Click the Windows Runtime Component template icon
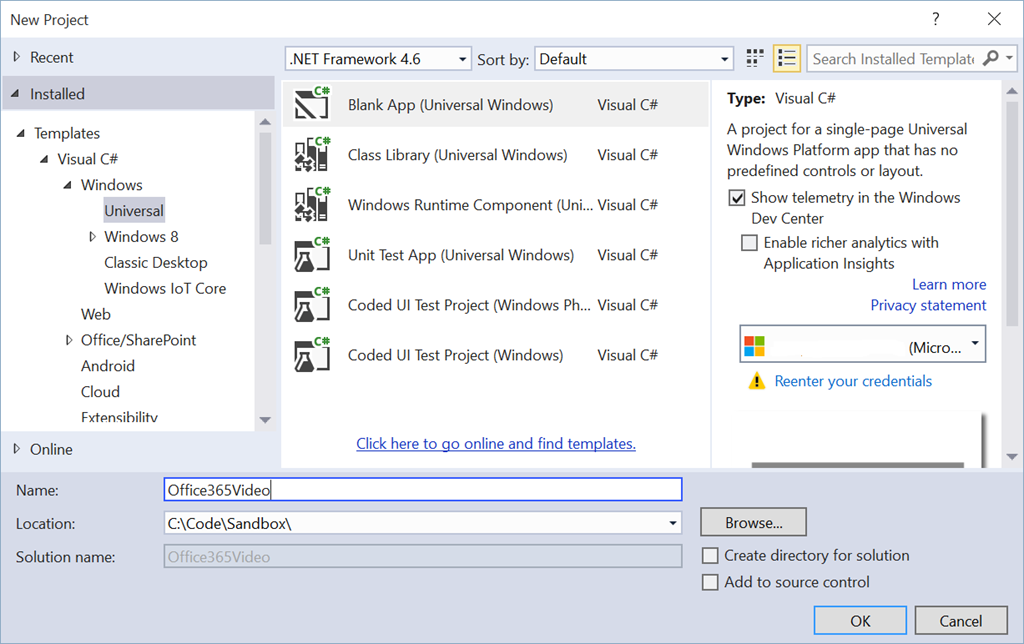 [312, 204]
